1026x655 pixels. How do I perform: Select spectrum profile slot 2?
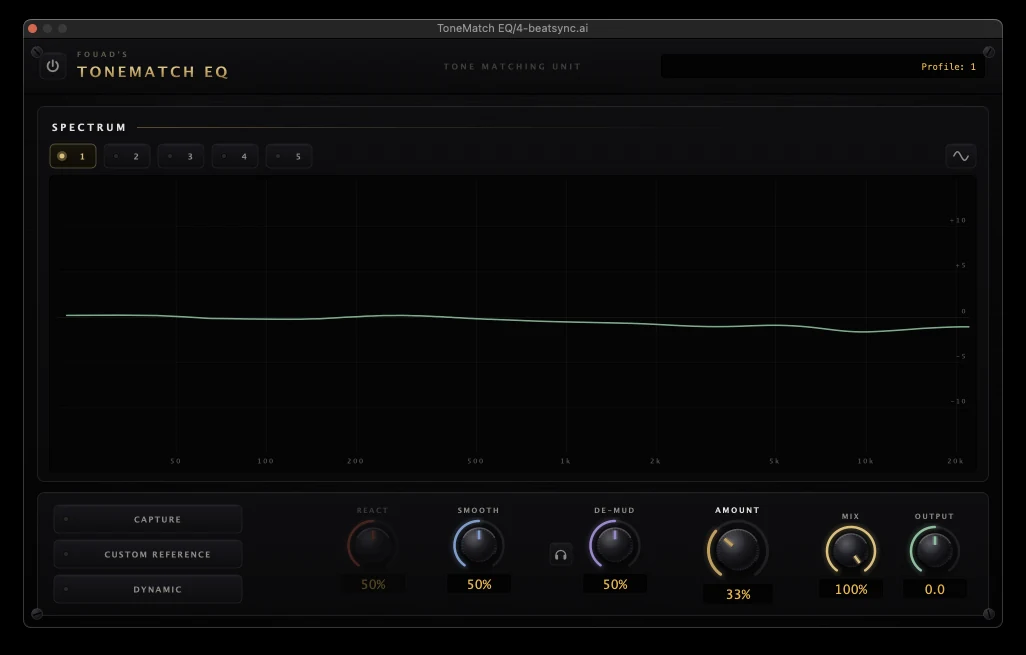pos(127,156)
